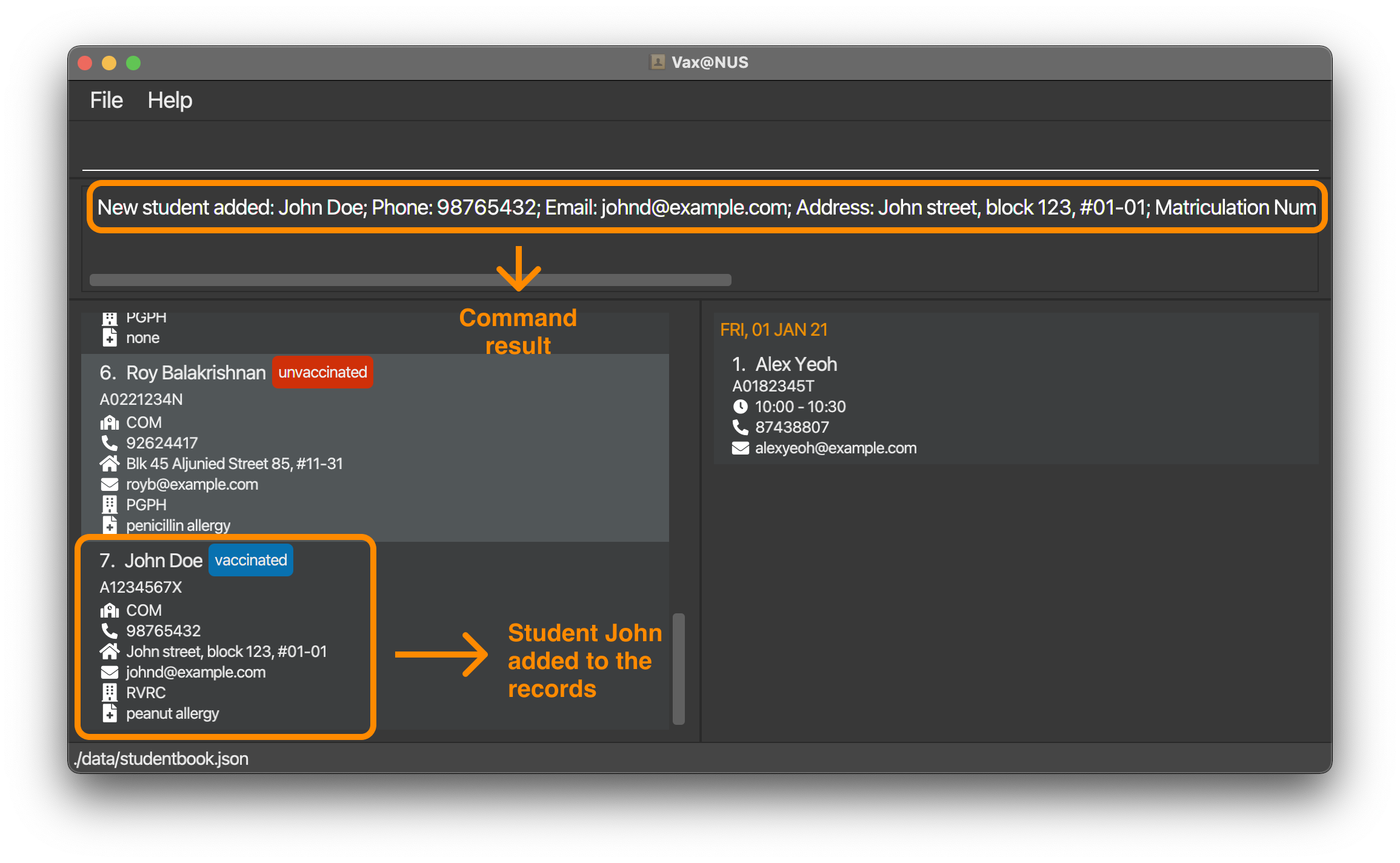This screenshot has height=863, width=1400.
Task: Click clock icon beside 10:00 - 10:30
Action: 740,407
